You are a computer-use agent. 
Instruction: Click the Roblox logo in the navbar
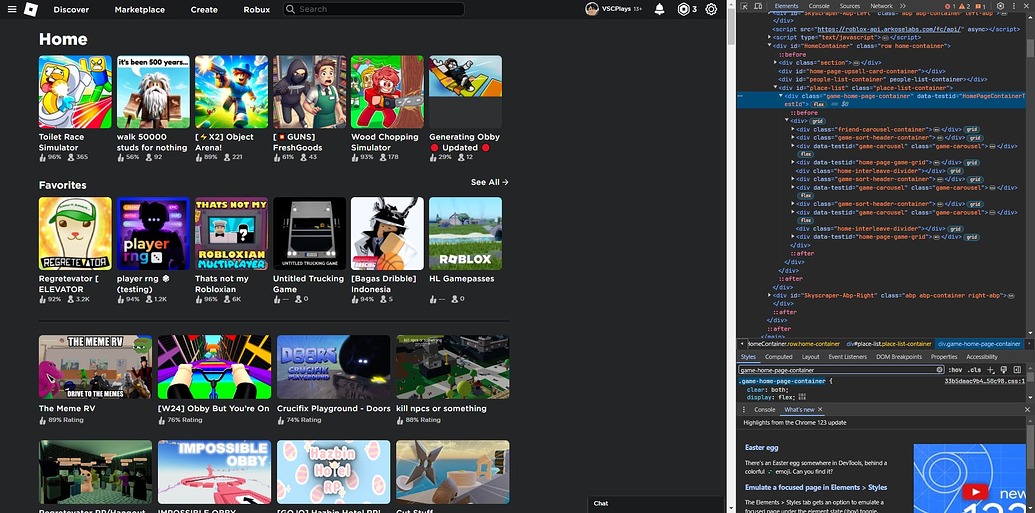pos(30,9)
